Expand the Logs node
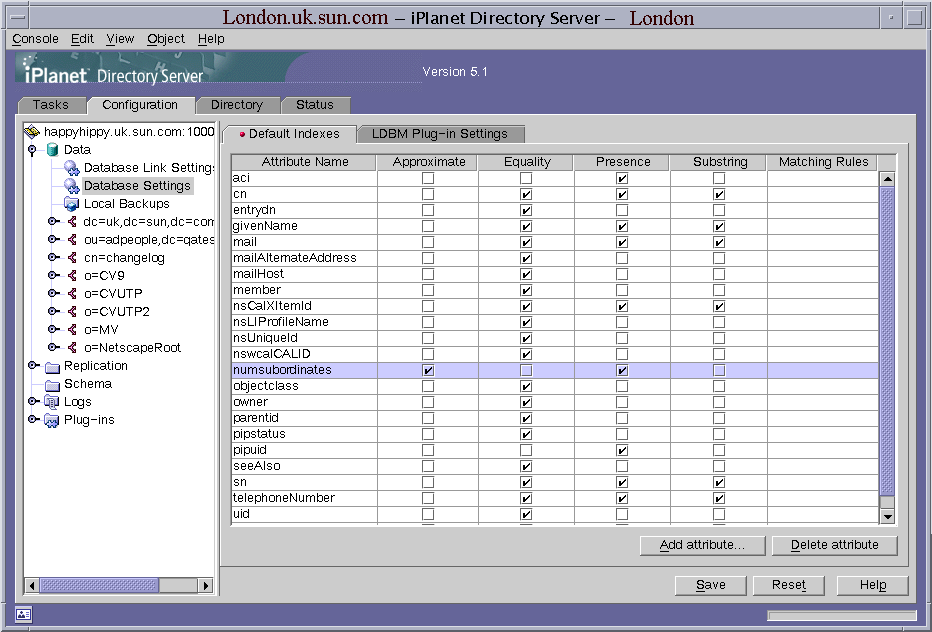Image resolution: width=932 pixels, height=632 pixels. pyautogui.click(x=33, y=401)
